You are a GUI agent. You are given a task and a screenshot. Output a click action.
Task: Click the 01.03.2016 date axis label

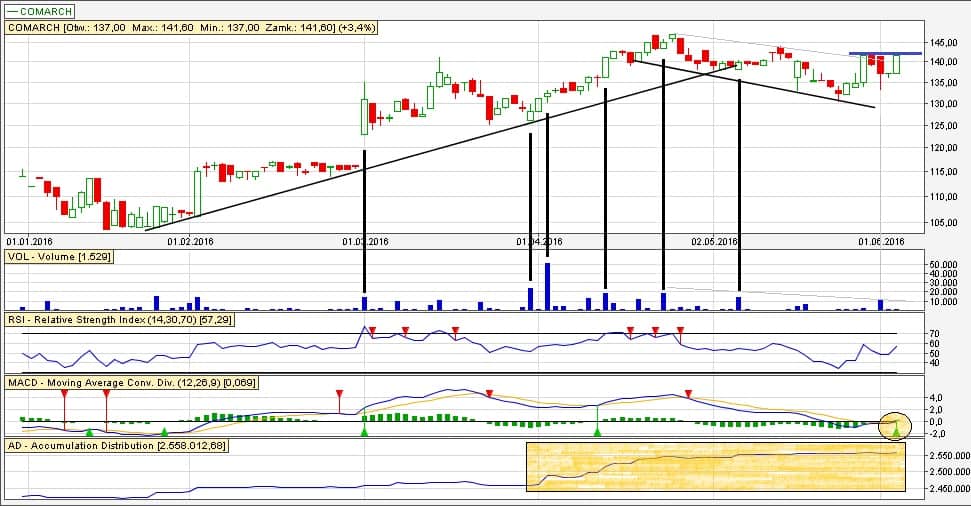365,241
